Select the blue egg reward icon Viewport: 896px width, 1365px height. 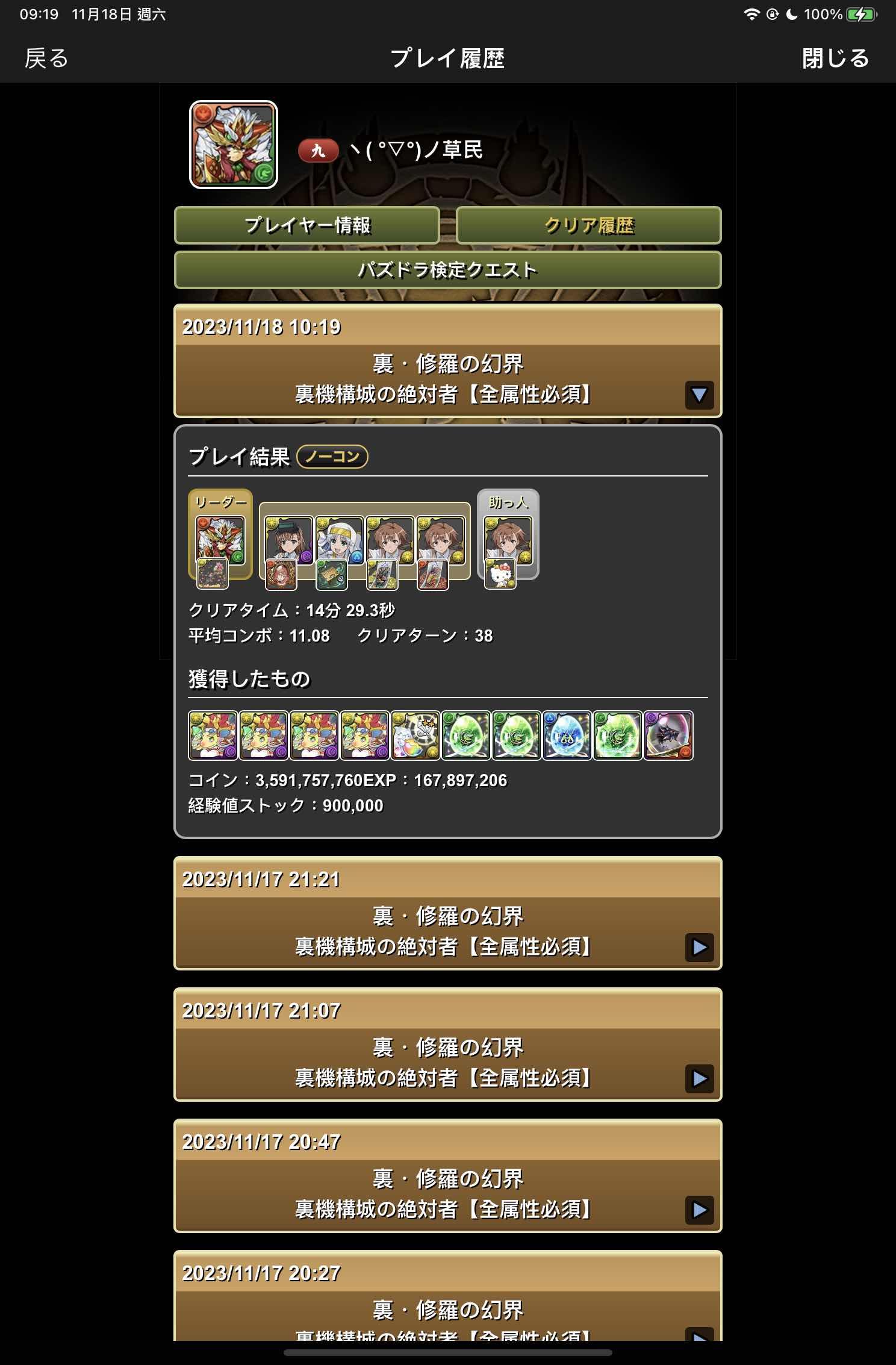[x=567, y=736]
